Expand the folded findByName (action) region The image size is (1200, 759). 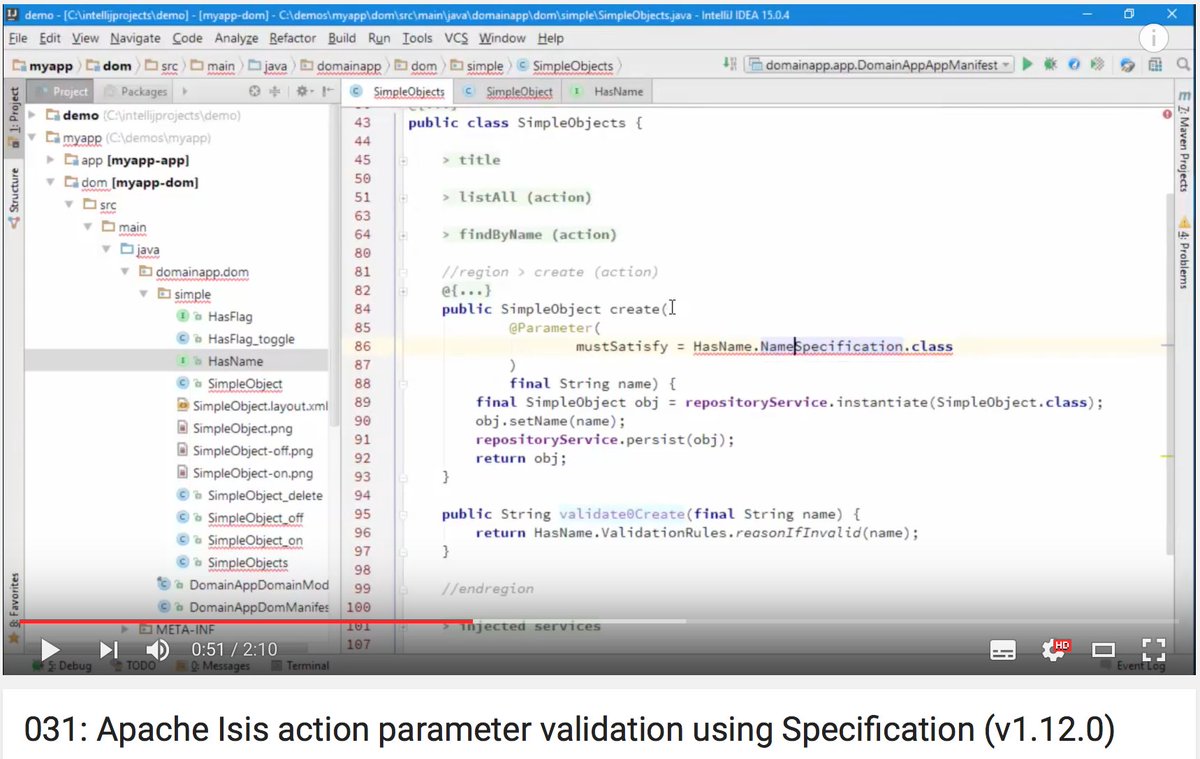[404, 234]
